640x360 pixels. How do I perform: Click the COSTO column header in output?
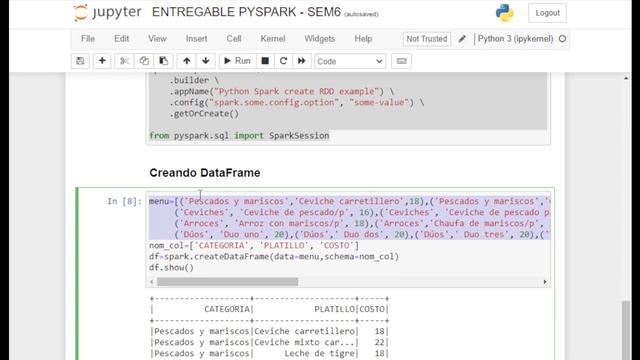372,309
